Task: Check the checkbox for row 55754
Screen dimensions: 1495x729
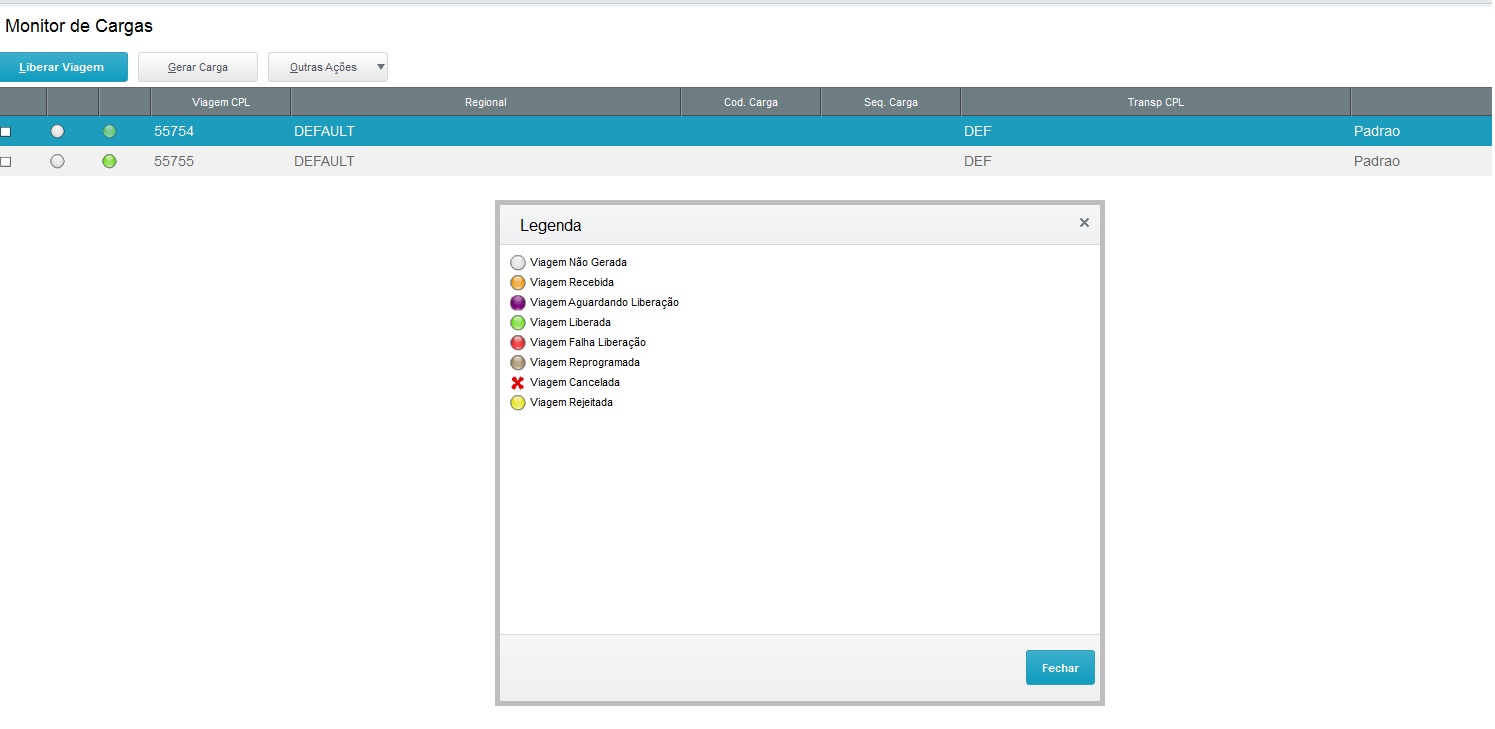Action: (x=6, y=132)
